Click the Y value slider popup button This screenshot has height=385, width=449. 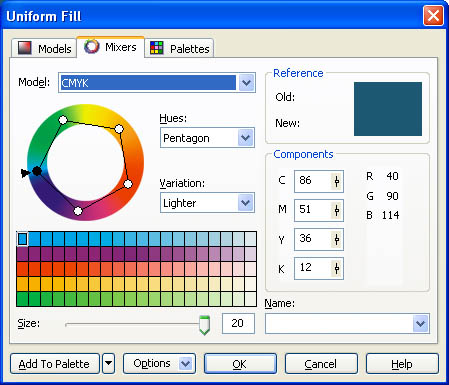337,239
